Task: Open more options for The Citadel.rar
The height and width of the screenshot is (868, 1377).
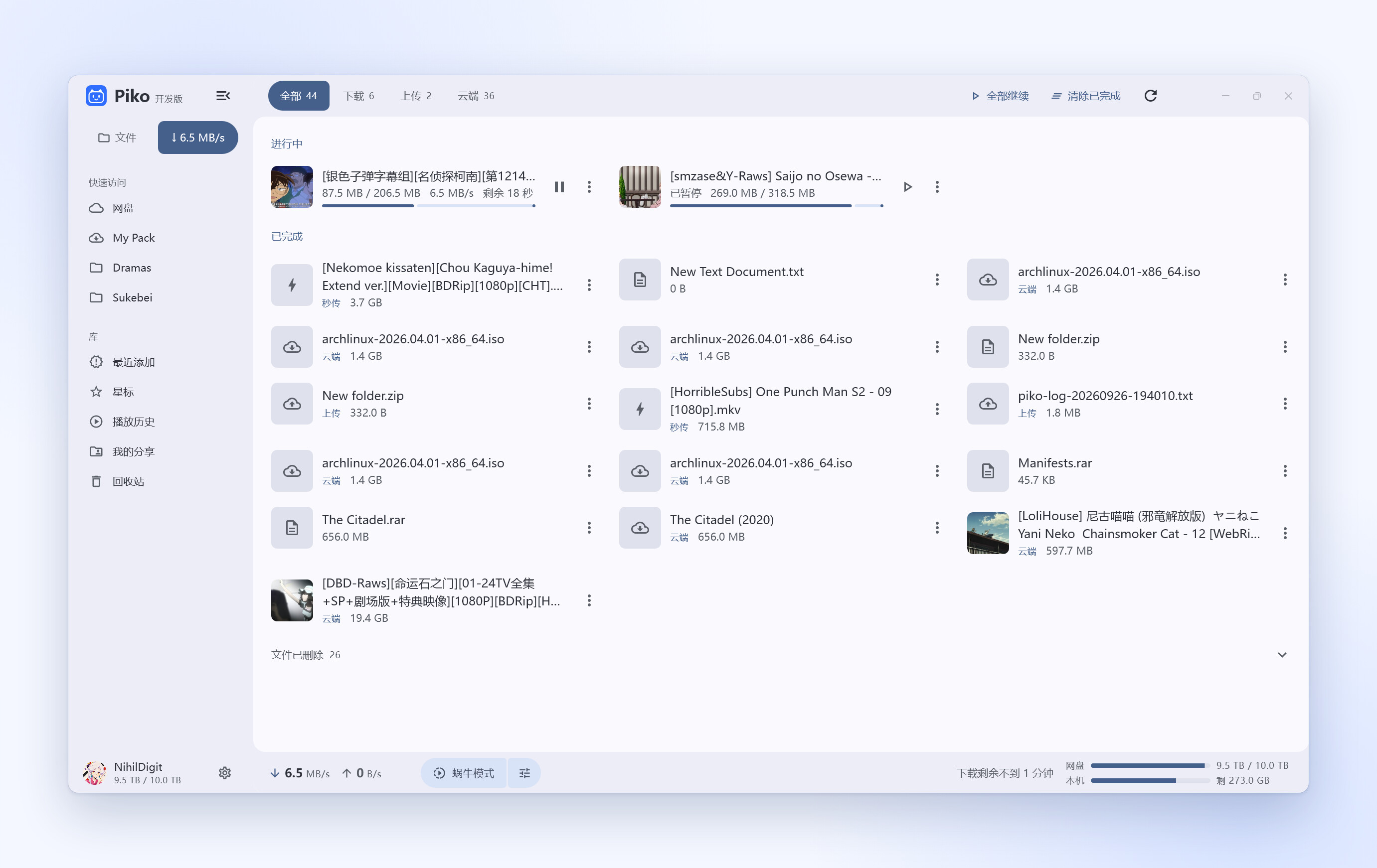Action: pos(589,528)
